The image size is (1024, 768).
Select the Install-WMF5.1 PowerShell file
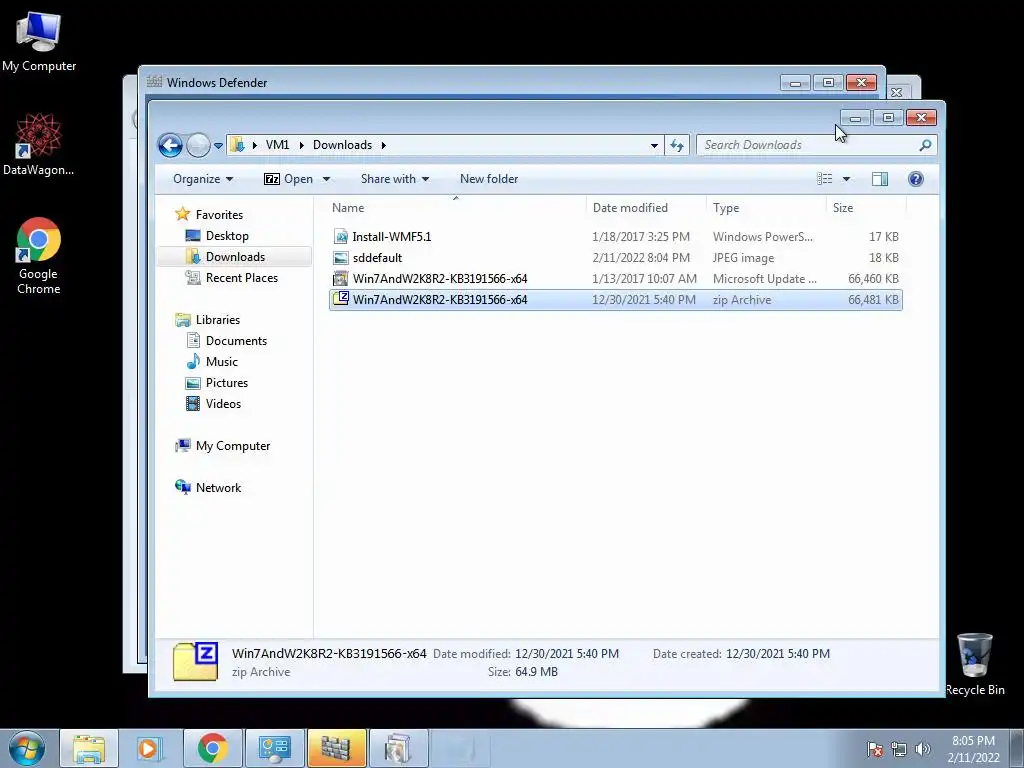[616, 237]
